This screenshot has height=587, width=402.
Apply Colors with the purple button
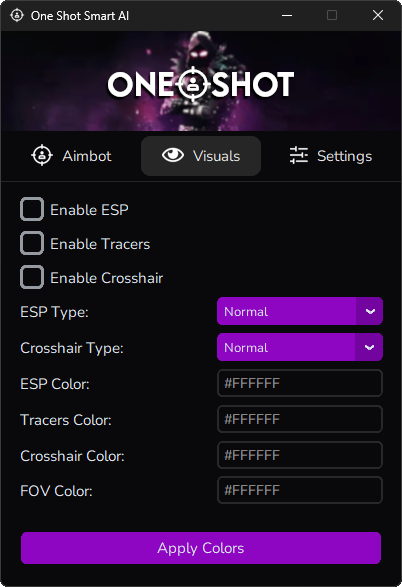[201, 548]
